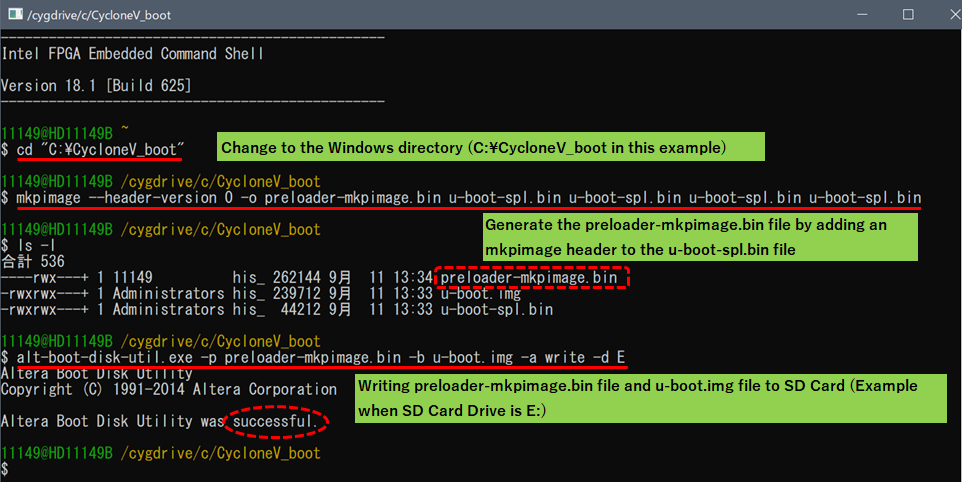Image resolution: width=962 pixels, height=482 pixels.
Task: Click the final empty '$' prompt
Action: (x=5, y=470)
